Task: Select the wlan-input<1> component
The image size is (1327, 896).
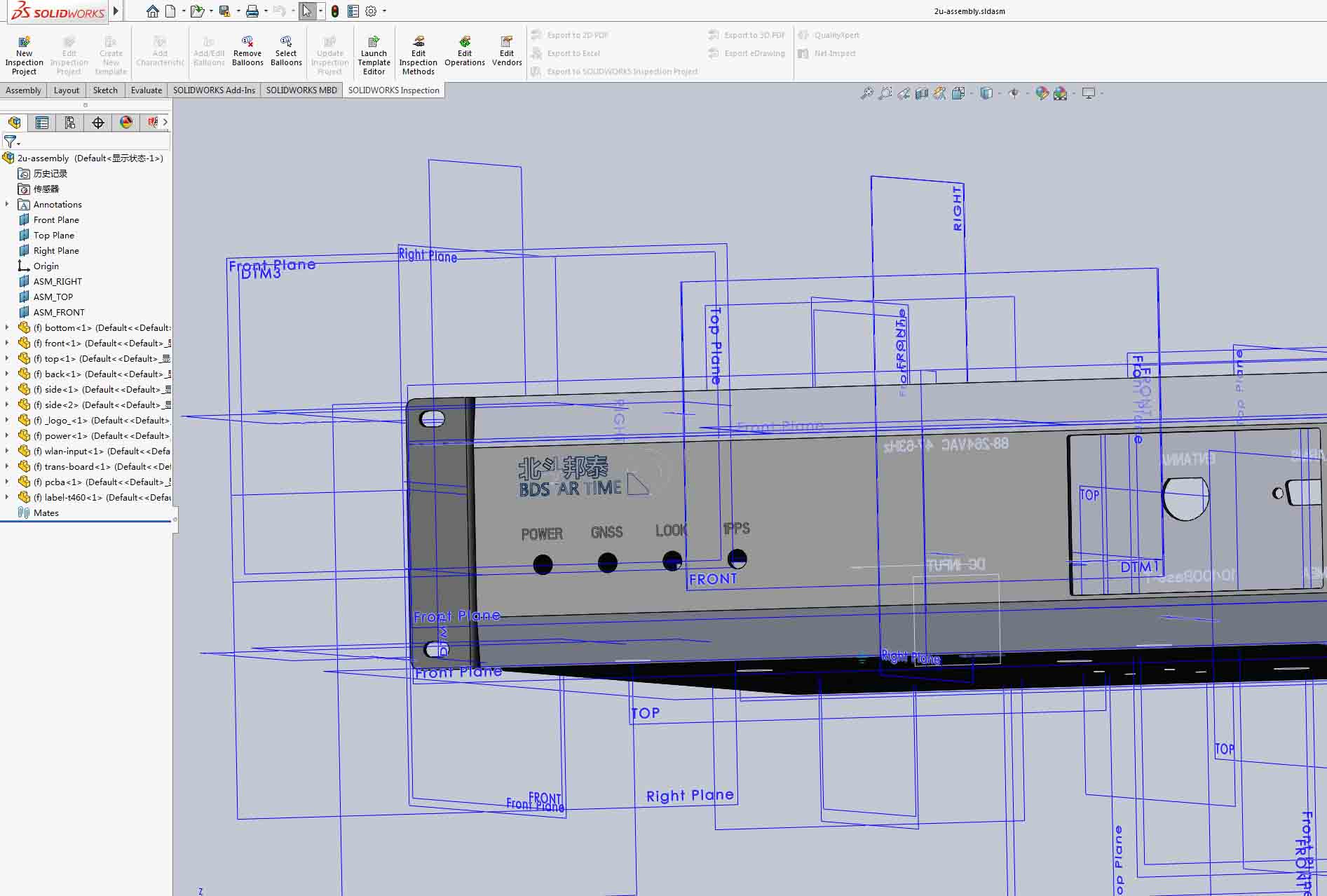Action: (94, 452)
